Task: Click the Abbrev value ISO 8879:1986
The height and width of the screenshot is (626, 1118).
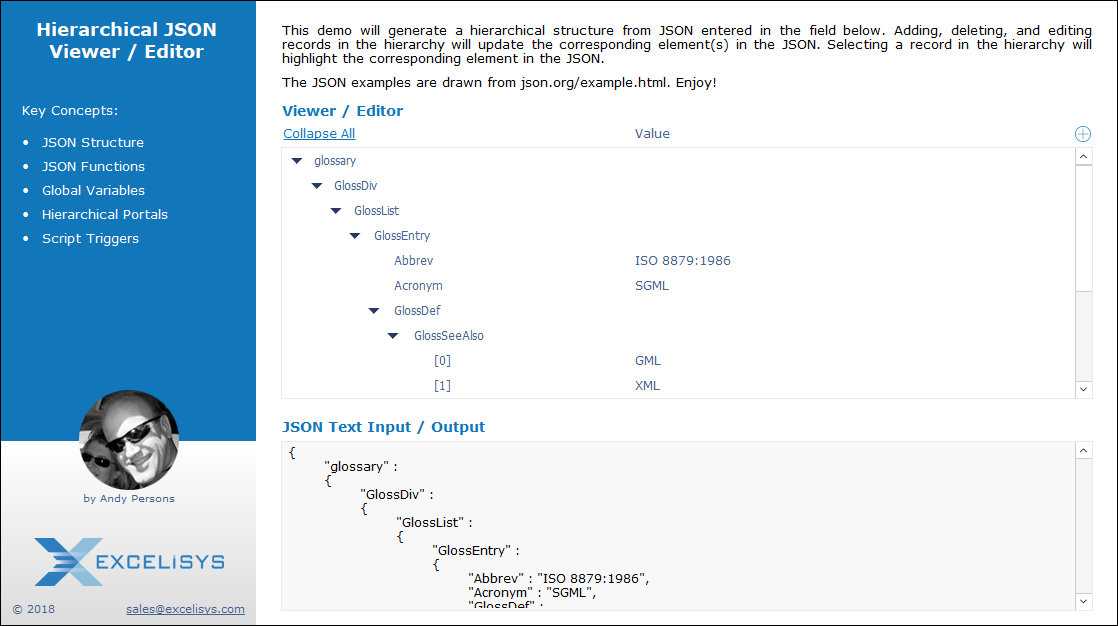Action: click(x=683, y=261)
